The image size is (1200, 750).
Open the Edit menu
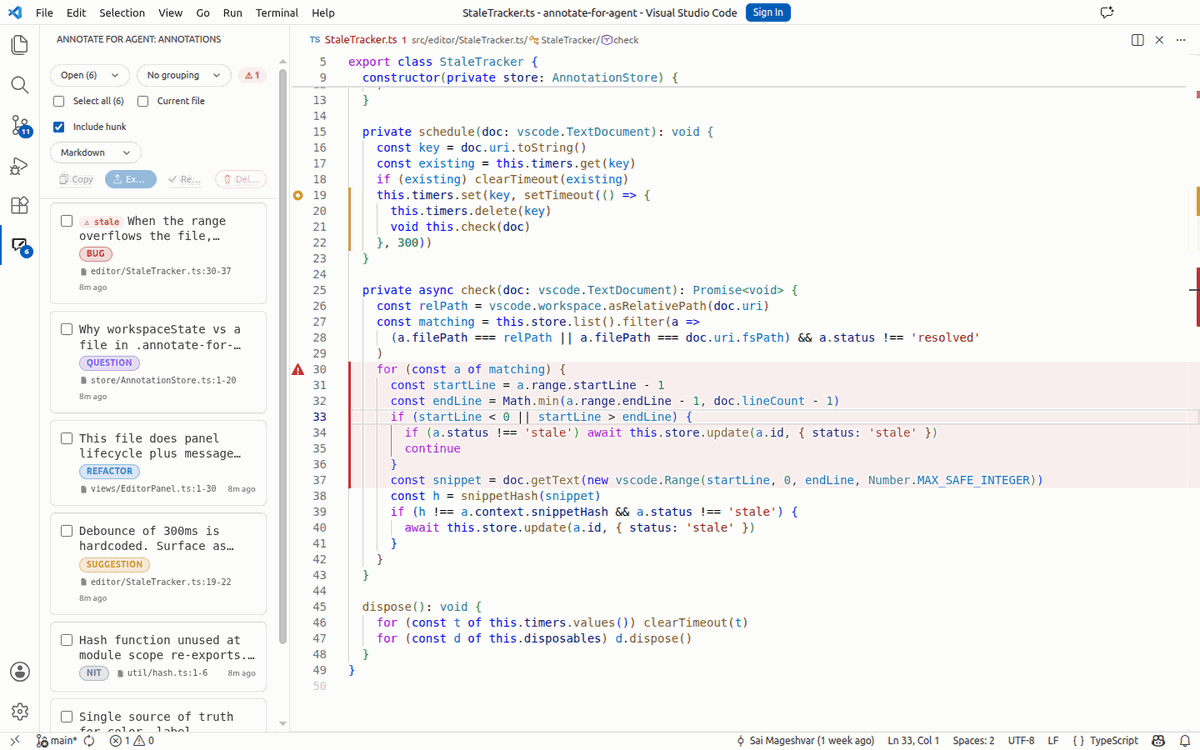(x=76, y=13)
